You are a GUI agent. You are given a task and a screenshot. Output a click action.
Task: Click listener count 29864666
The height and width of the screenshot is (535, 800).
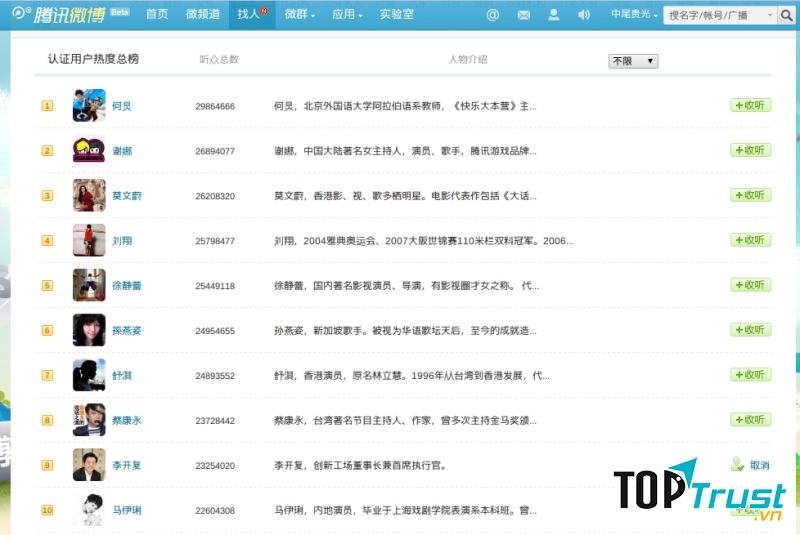point(215,107)
